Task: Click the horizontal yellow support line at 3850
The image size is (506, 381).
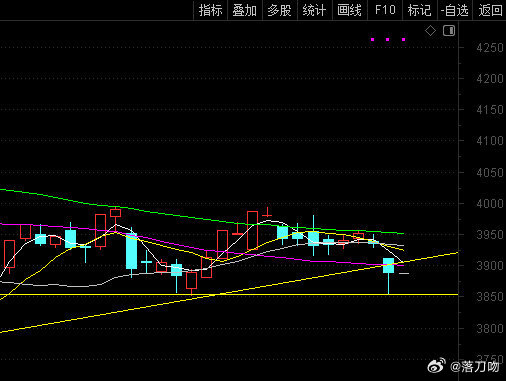Action: click(229, 295)
